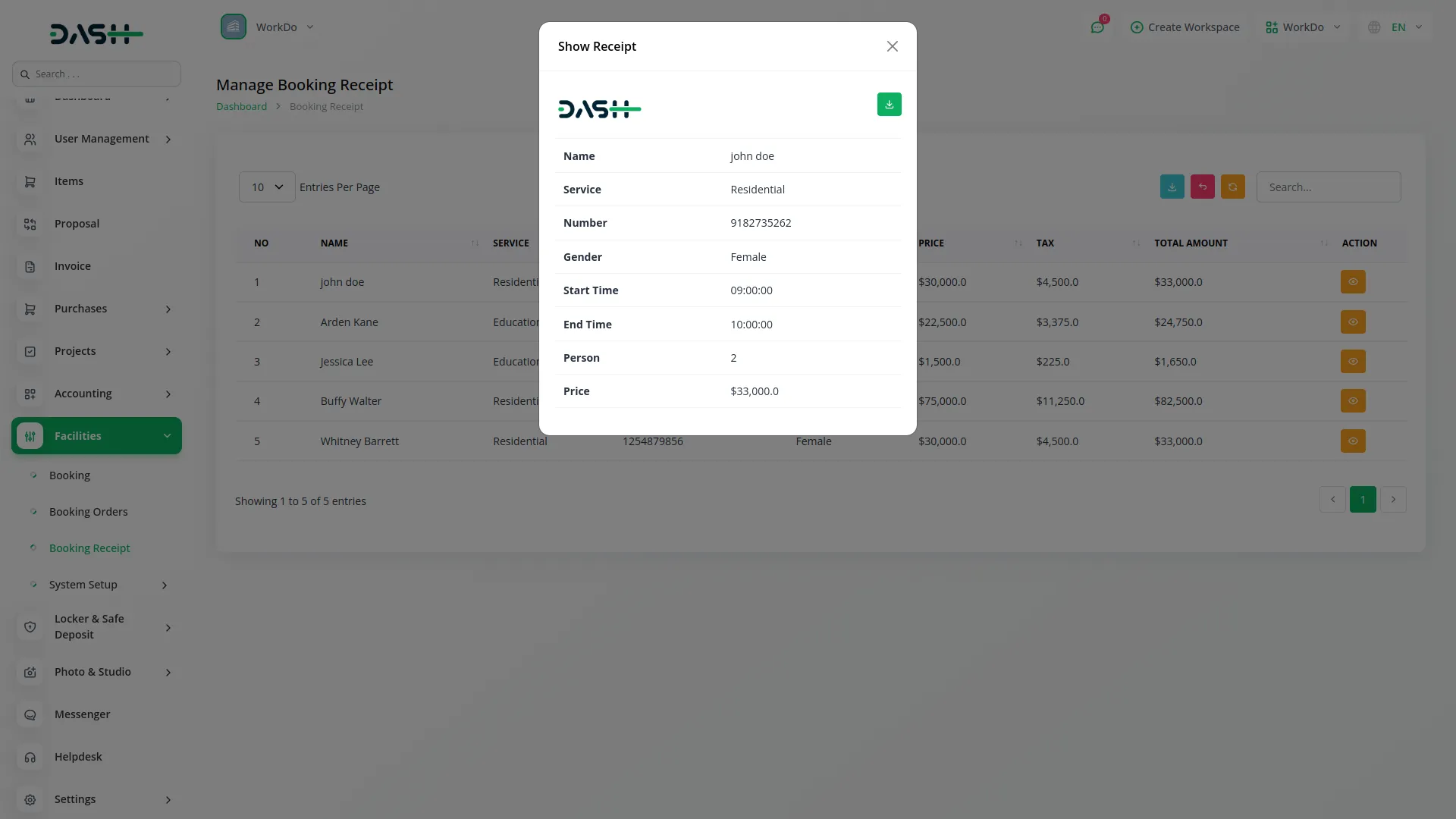
Task: Click the teal export icon above the table
Action: [1172, 187]
